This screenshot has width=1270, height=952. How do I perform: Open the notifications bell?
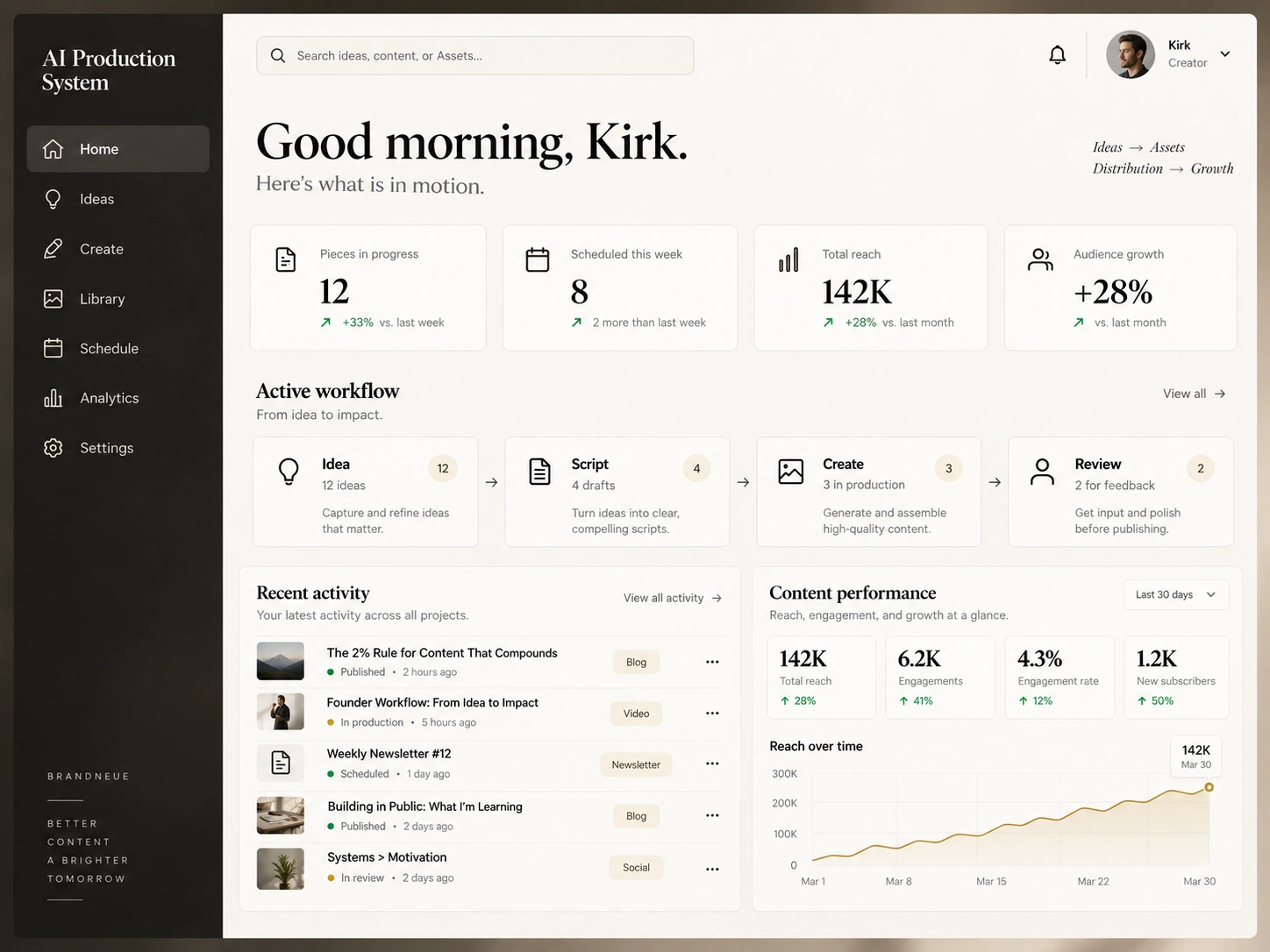[x=1058, y=55]
